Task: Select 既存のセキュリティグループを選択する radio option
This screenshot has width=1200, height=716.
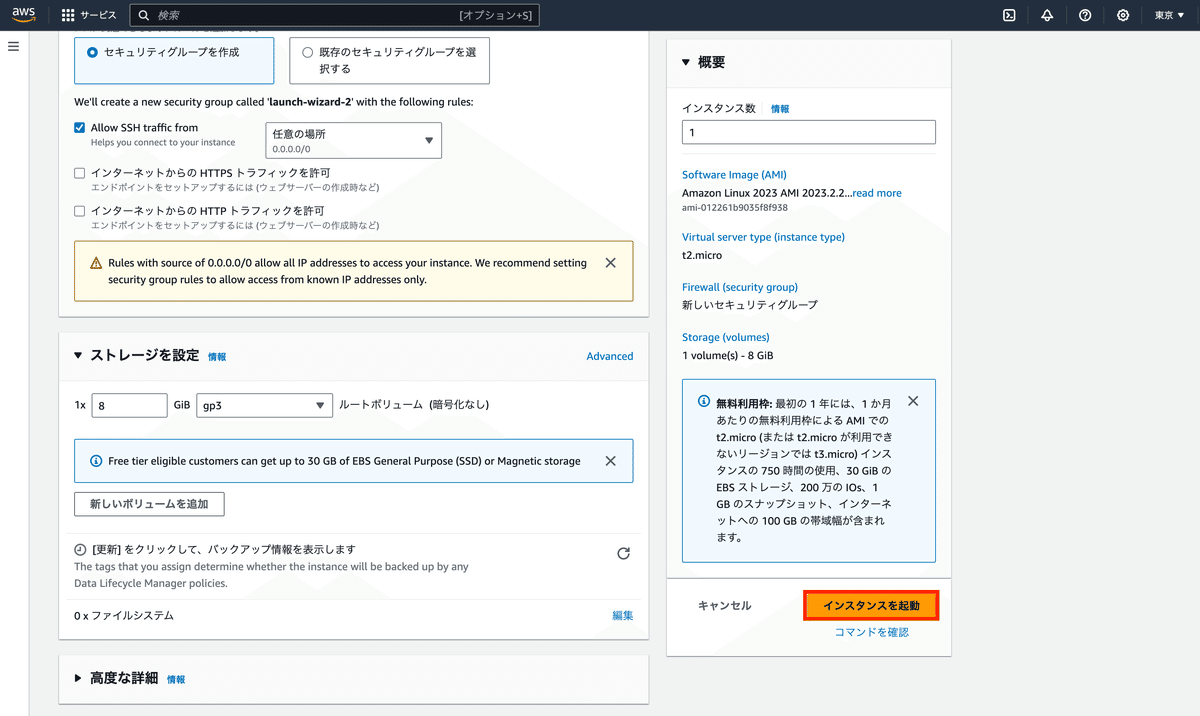Action: (x=307, y=53)
